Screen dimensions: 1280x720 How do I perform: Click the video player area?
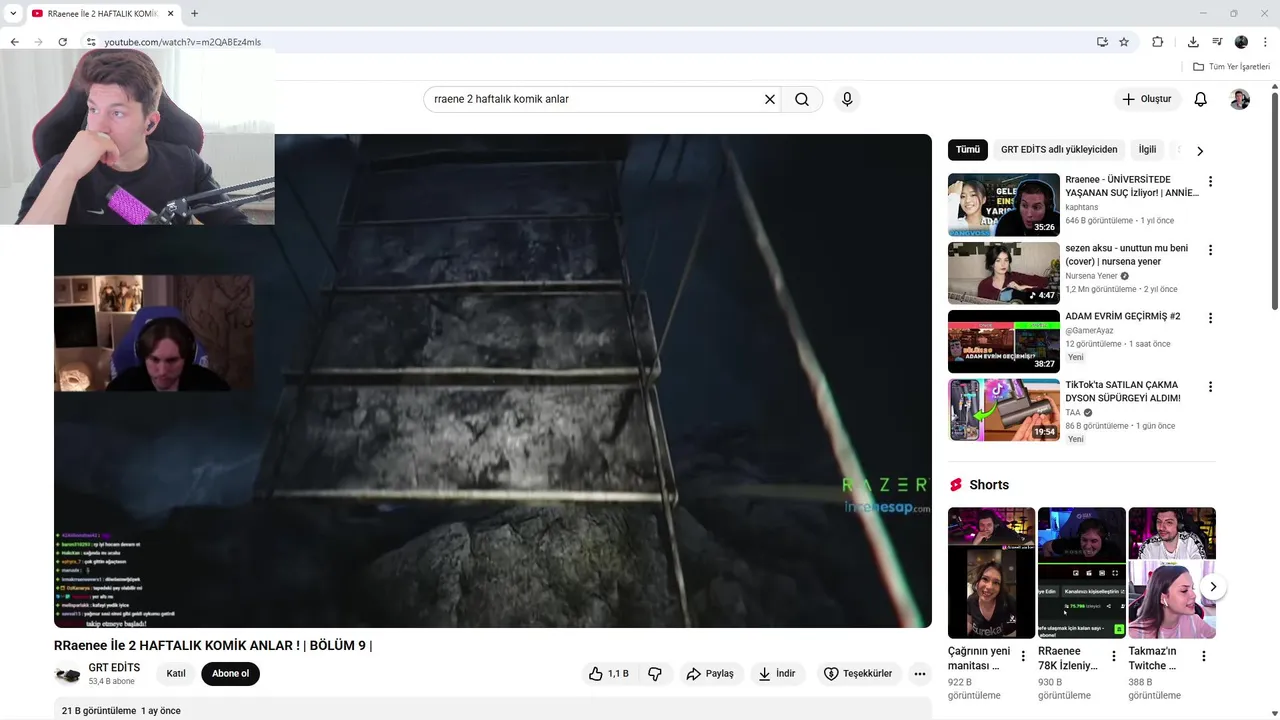[493, 381]
